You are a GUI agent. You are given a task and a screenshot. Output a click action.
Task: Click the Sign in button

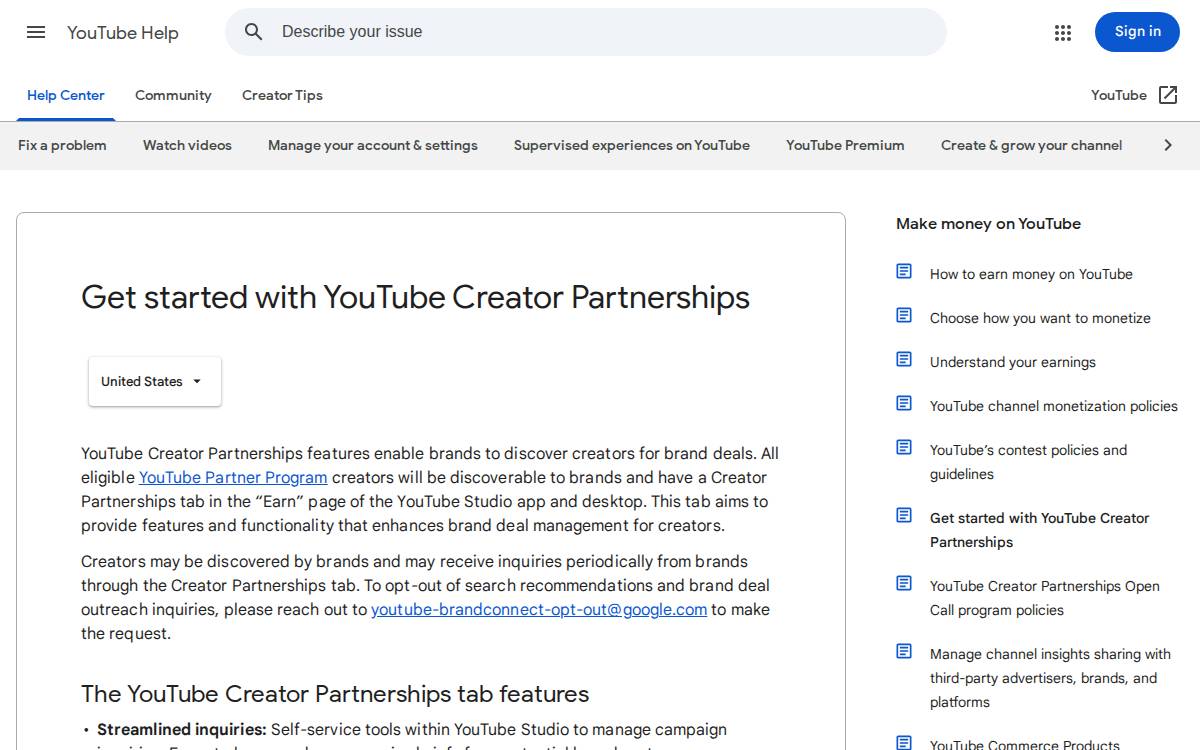[1137, 32]
